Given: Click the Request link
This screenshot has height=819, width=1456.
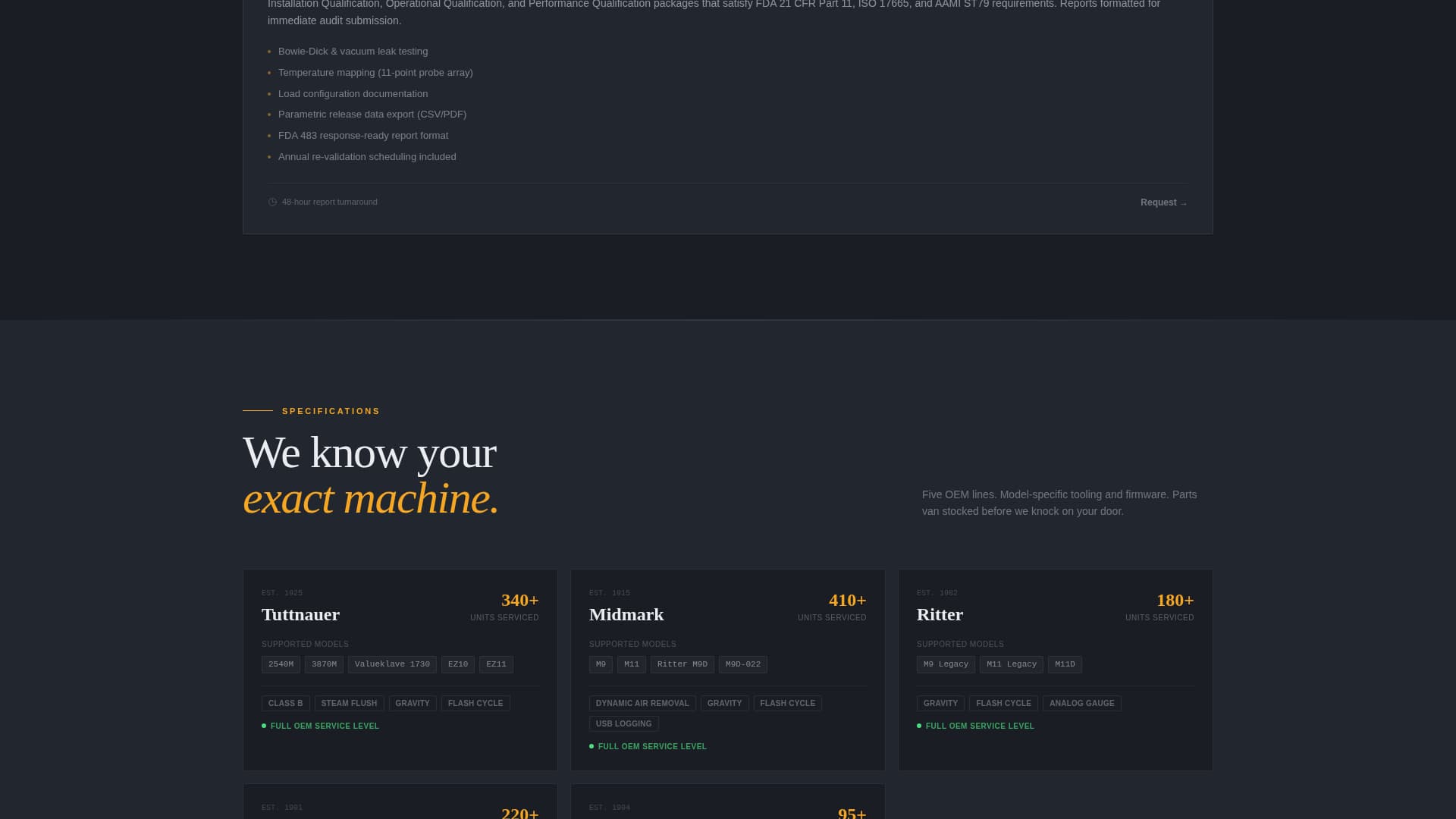Looking at the screenshot, I should pyautogui.click(x=1163, y=202).
